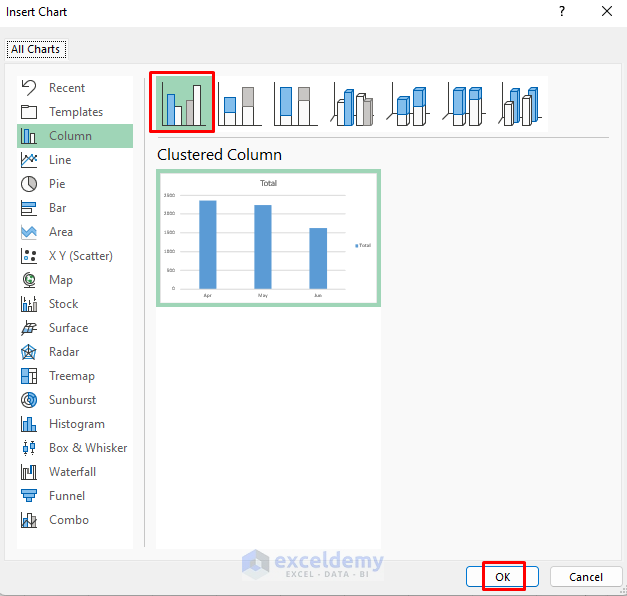Click the Waterfall chart category icon
Viewport: 627px width, 596px height.
29,472
